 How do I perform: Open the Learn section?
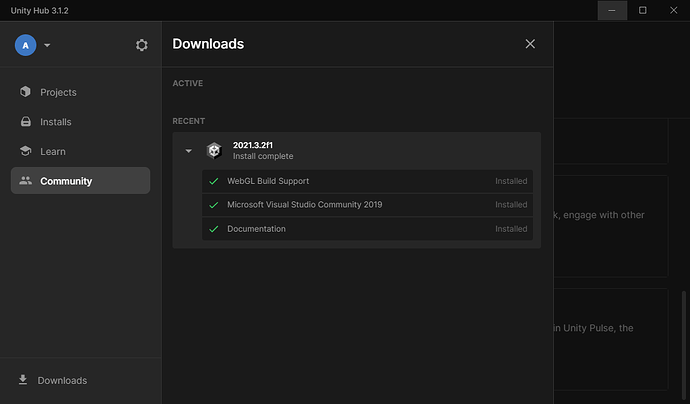coord(53,151)
